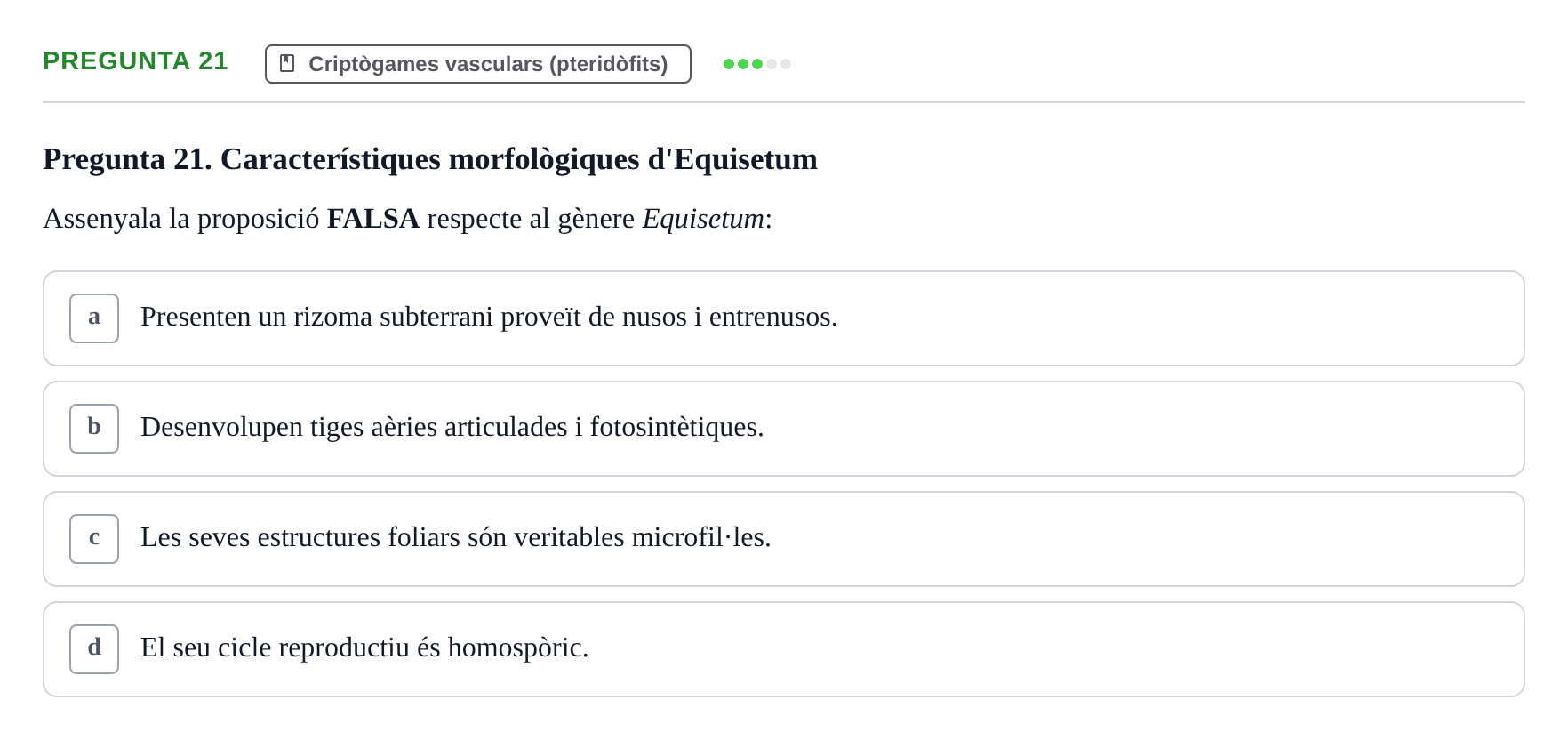Choose option about rizoma subterrani
Viewport: 1568px width, 740px height.
784,318
